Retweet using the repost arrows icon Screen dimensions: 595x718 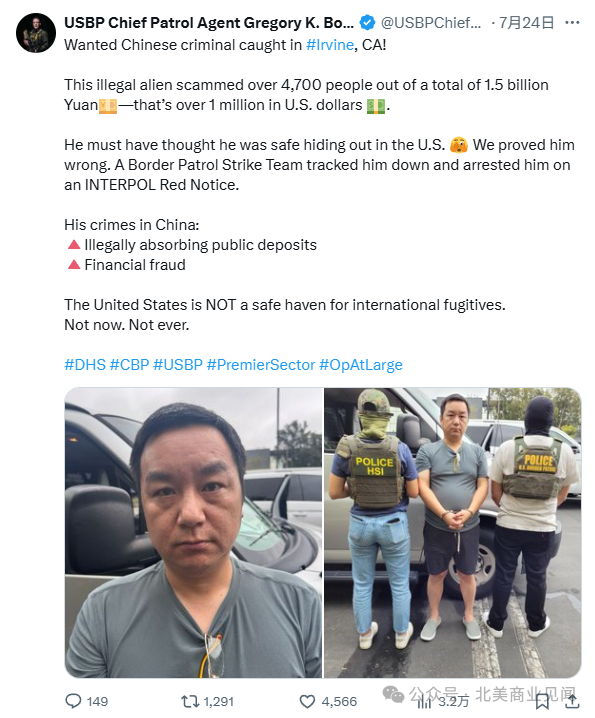pos(190,701)
